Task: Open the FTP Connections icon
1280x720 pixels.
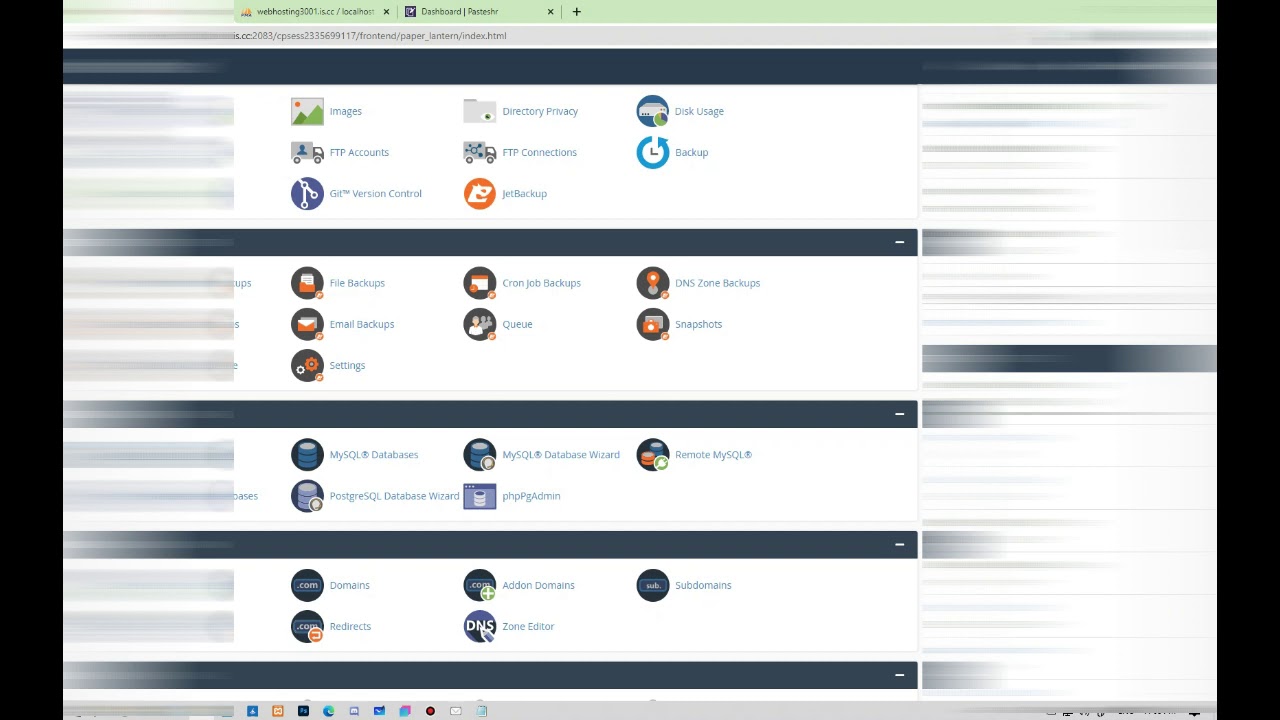Action: point(480,152)
